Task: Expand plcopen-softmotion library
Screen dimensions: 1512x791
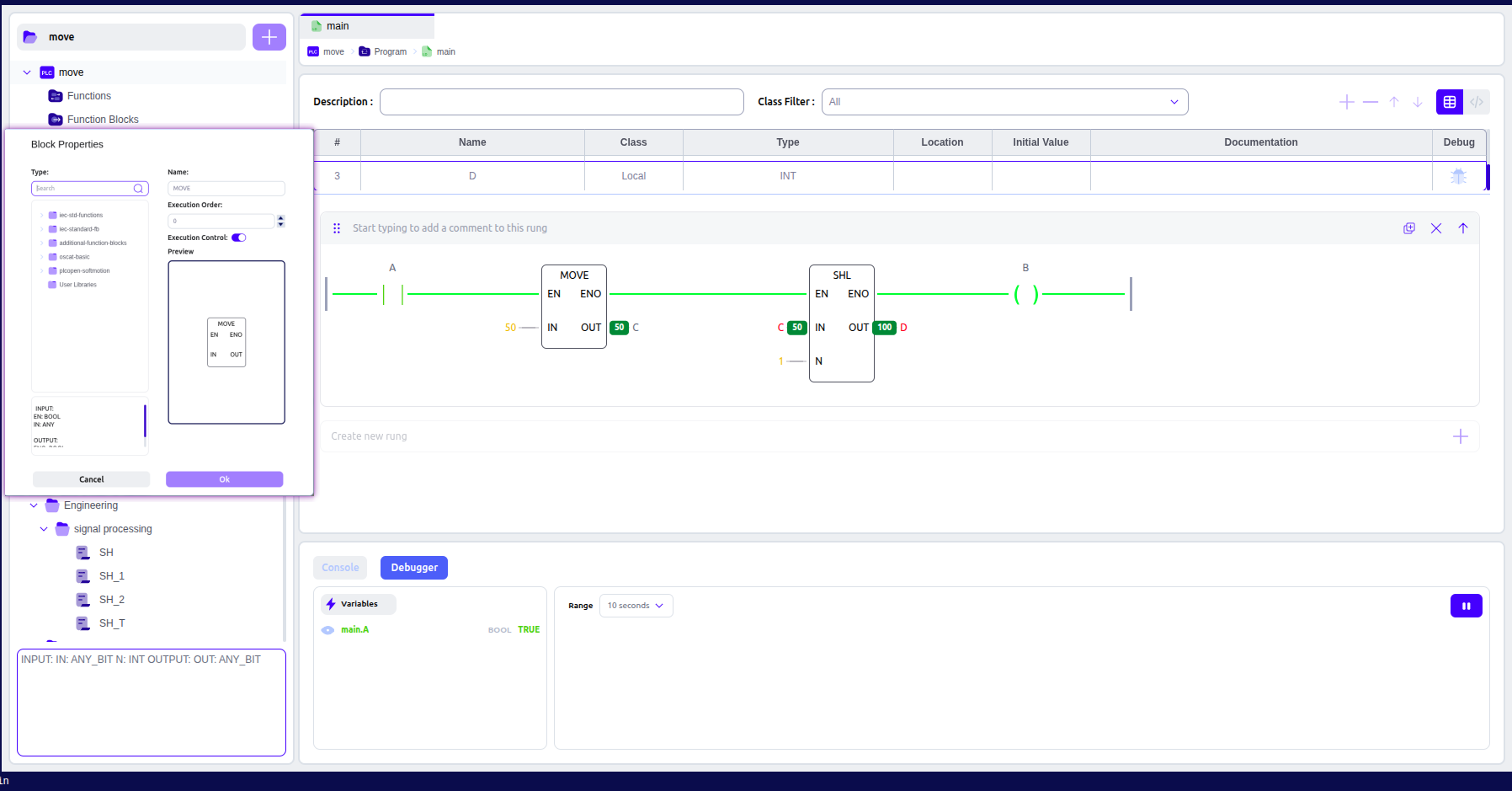Action: click(x=41, y=271)
